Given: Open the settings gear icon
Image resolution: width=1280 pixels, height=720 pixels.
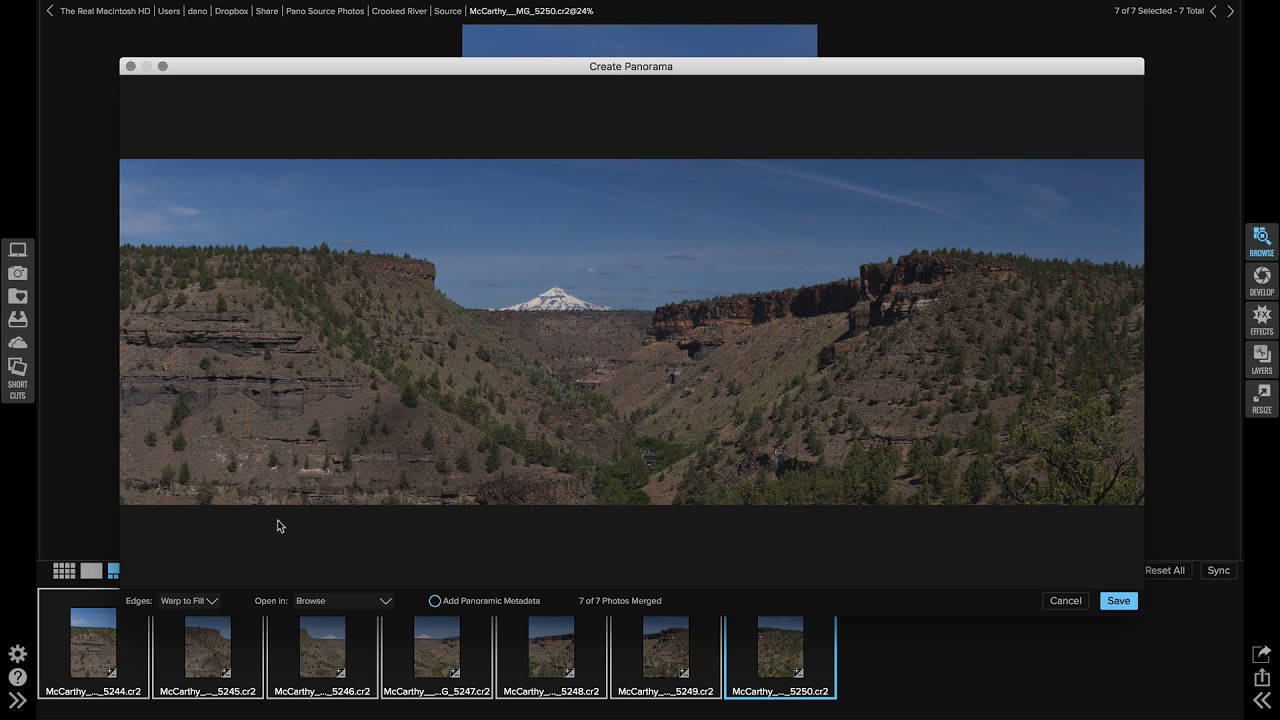Looking at the screenshot, I should pos(17,654).
